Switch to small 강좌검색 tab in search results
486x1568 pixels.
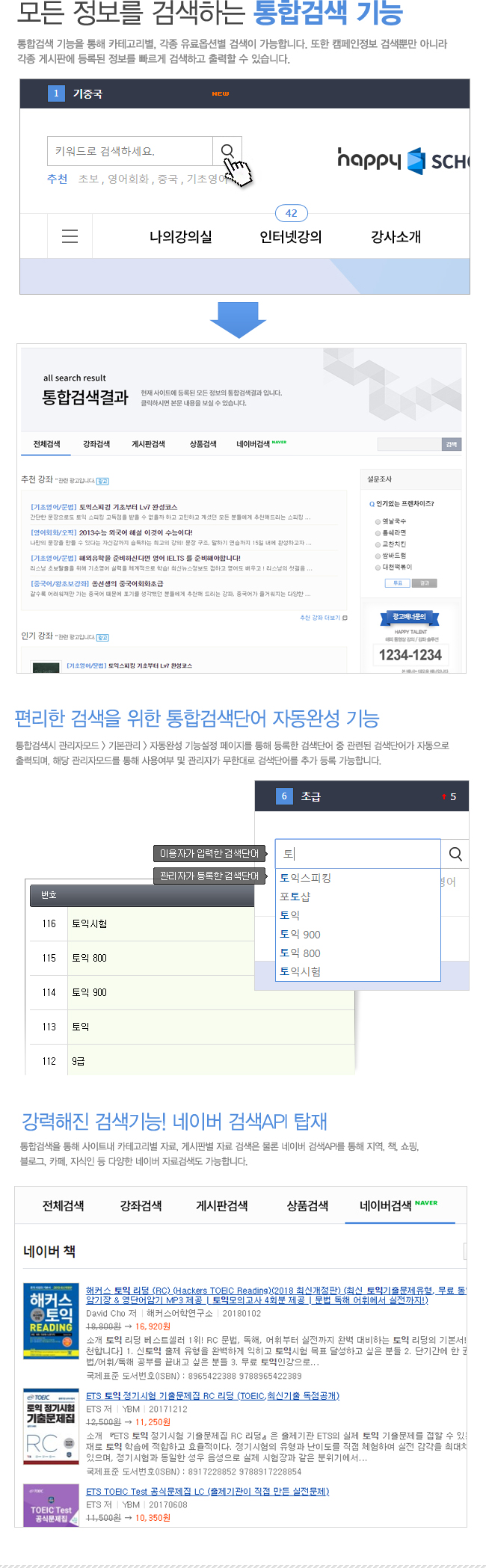(x=96, y=444)
